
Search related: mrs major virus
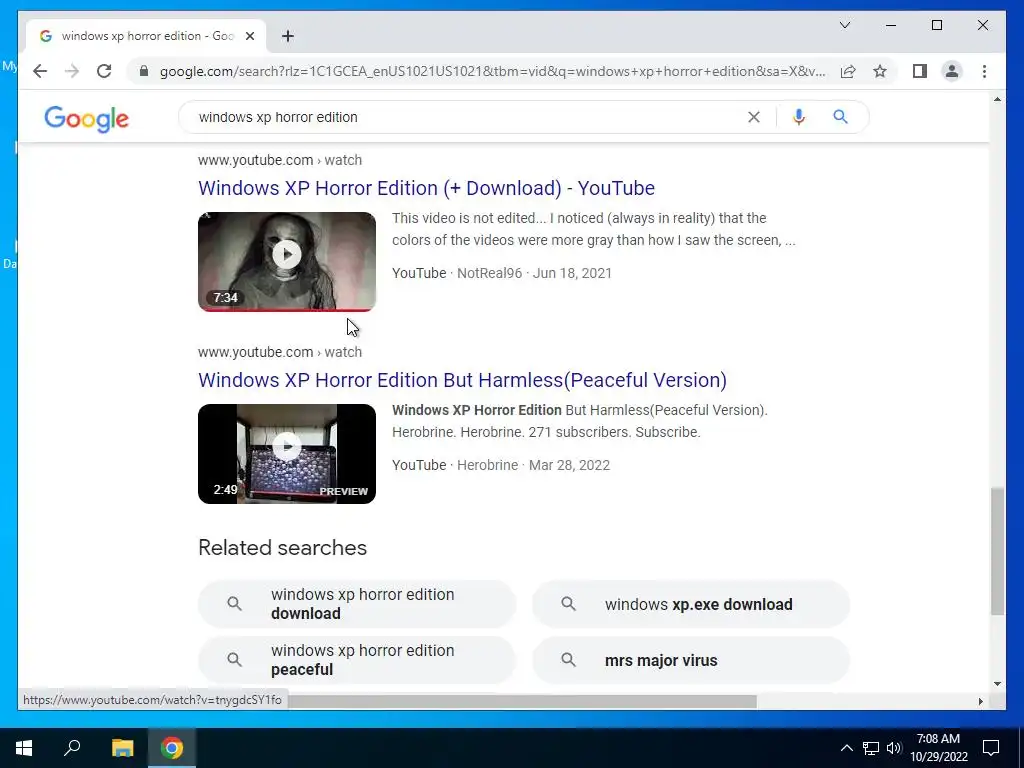691,660
